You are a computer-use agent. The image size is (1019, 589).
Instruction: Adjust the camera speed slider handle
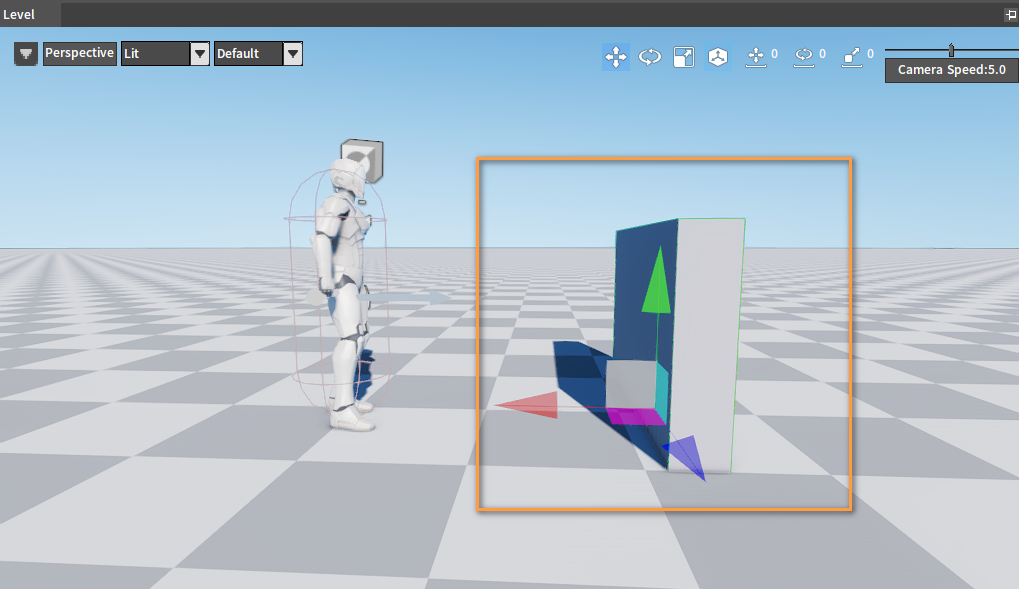pyautogui.click(x=951, y=50)
